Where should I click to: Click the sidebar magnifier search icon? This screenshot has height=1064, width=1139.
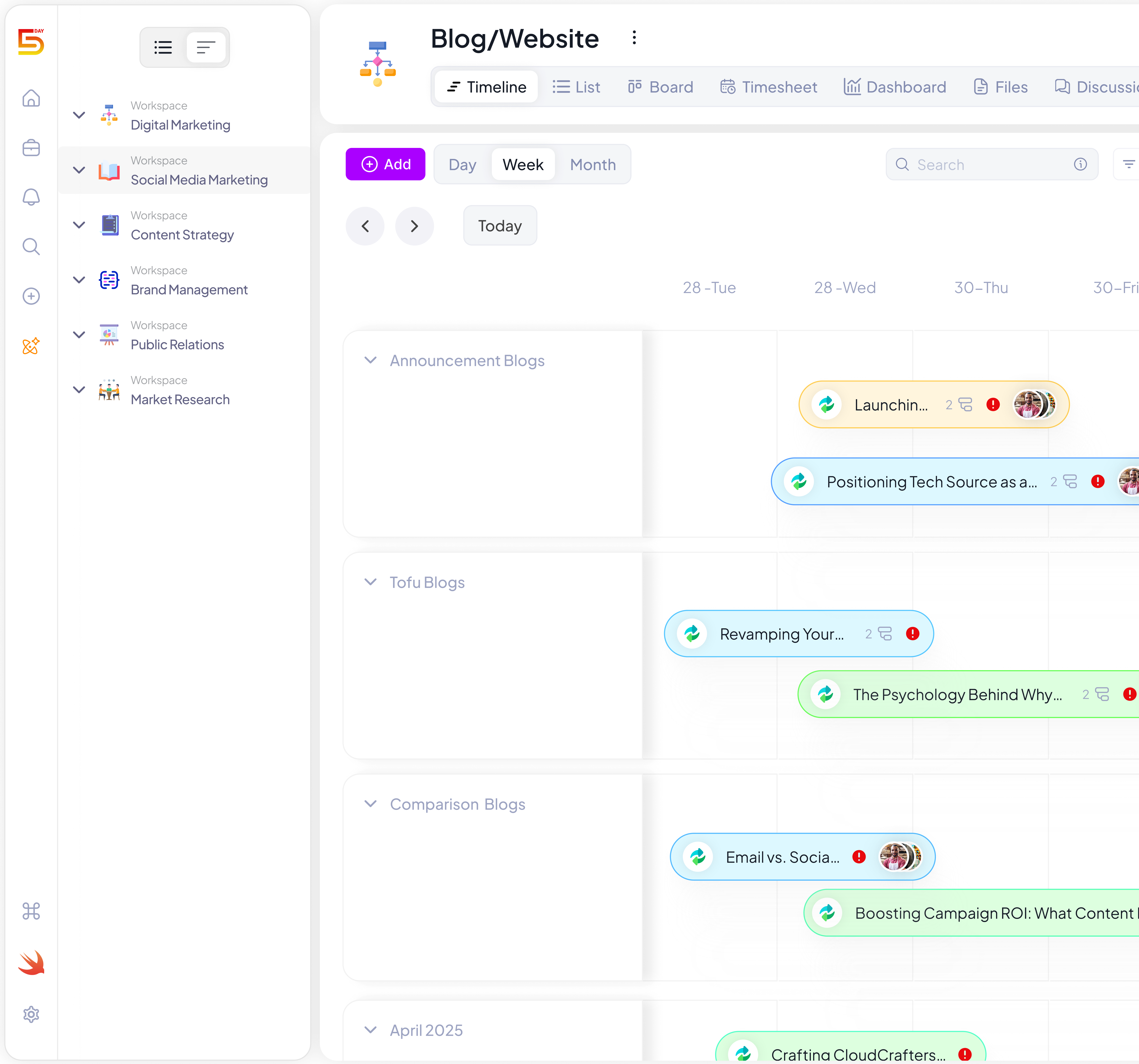click(31, 246)
